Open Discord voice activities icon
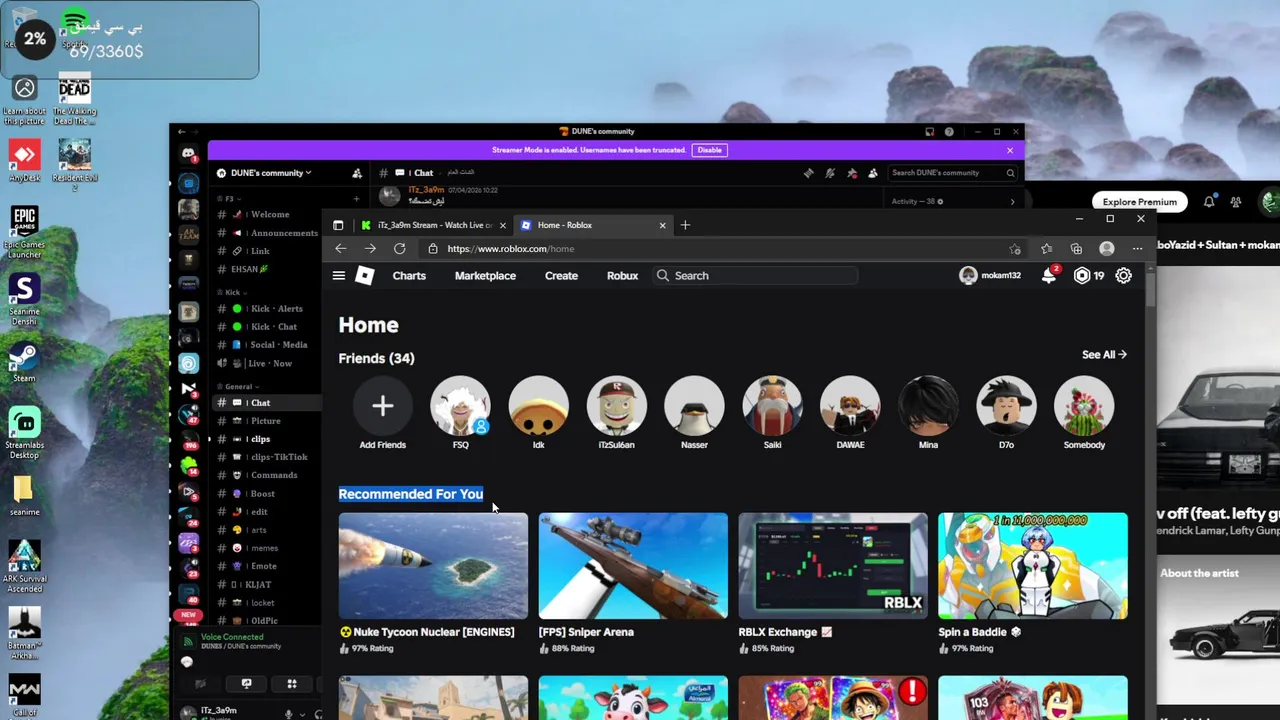Image resolution: width=1280 pixels, height=720 pixels. coord(292,684)
